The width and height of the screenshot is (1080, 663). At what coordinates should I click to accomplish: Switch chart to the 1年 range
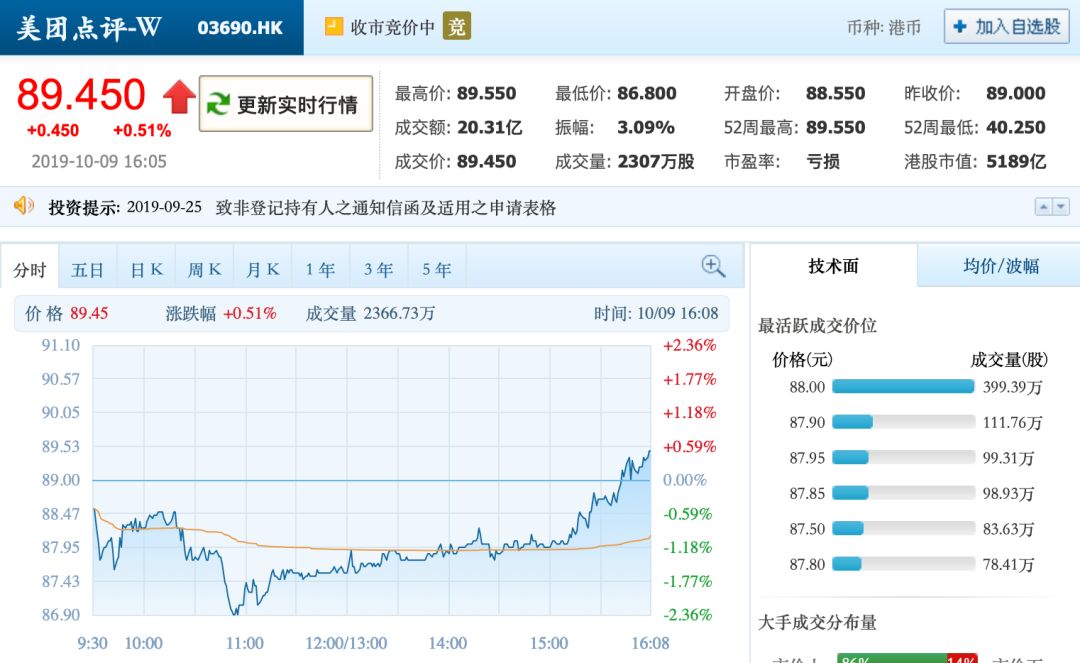(x=320, y=270)
